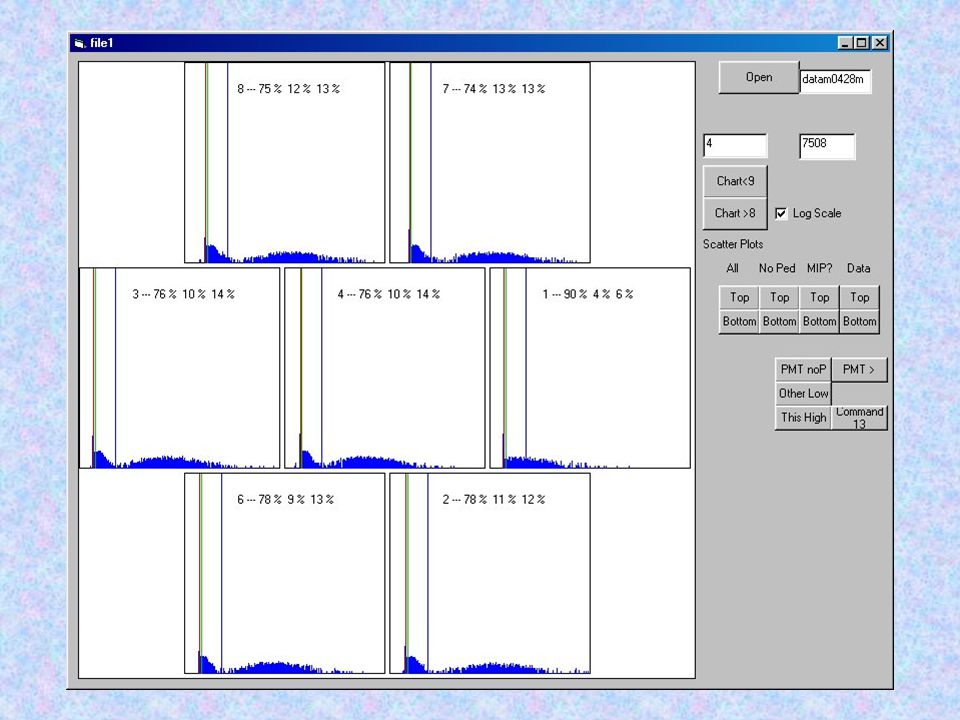960x720 pixels.
Task: Click the No Ped column label
Action: (777, 268)
